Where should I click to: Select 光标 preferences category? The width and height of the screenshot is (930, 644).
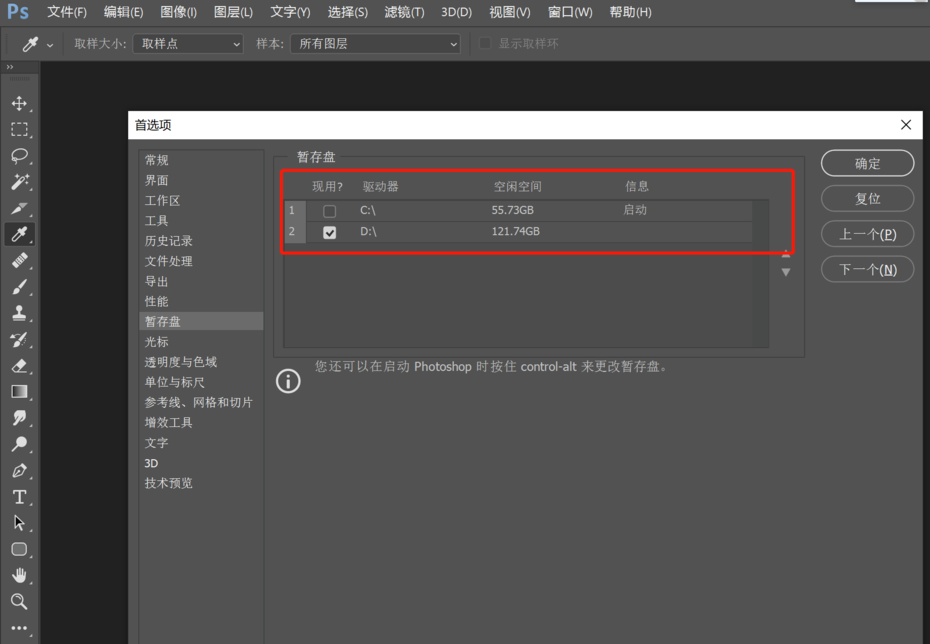point(201,342)
